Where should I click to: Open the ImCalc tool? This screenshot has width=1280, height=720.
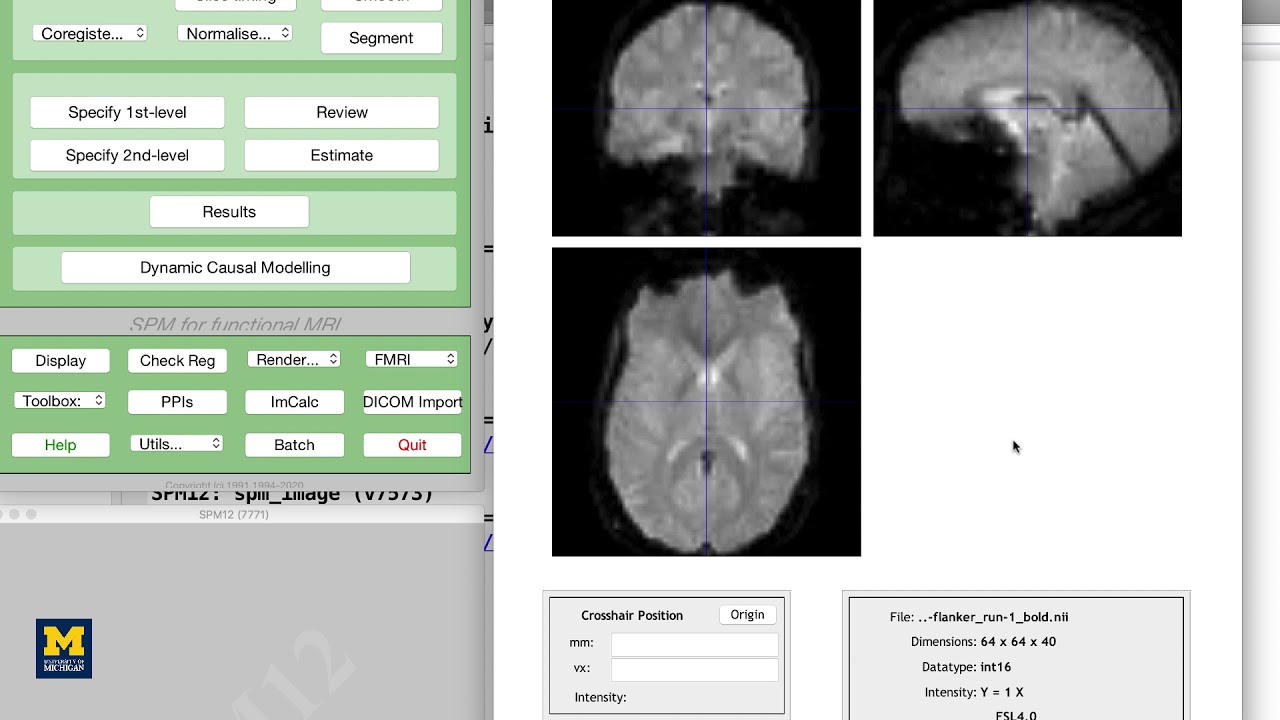point(294,402)
